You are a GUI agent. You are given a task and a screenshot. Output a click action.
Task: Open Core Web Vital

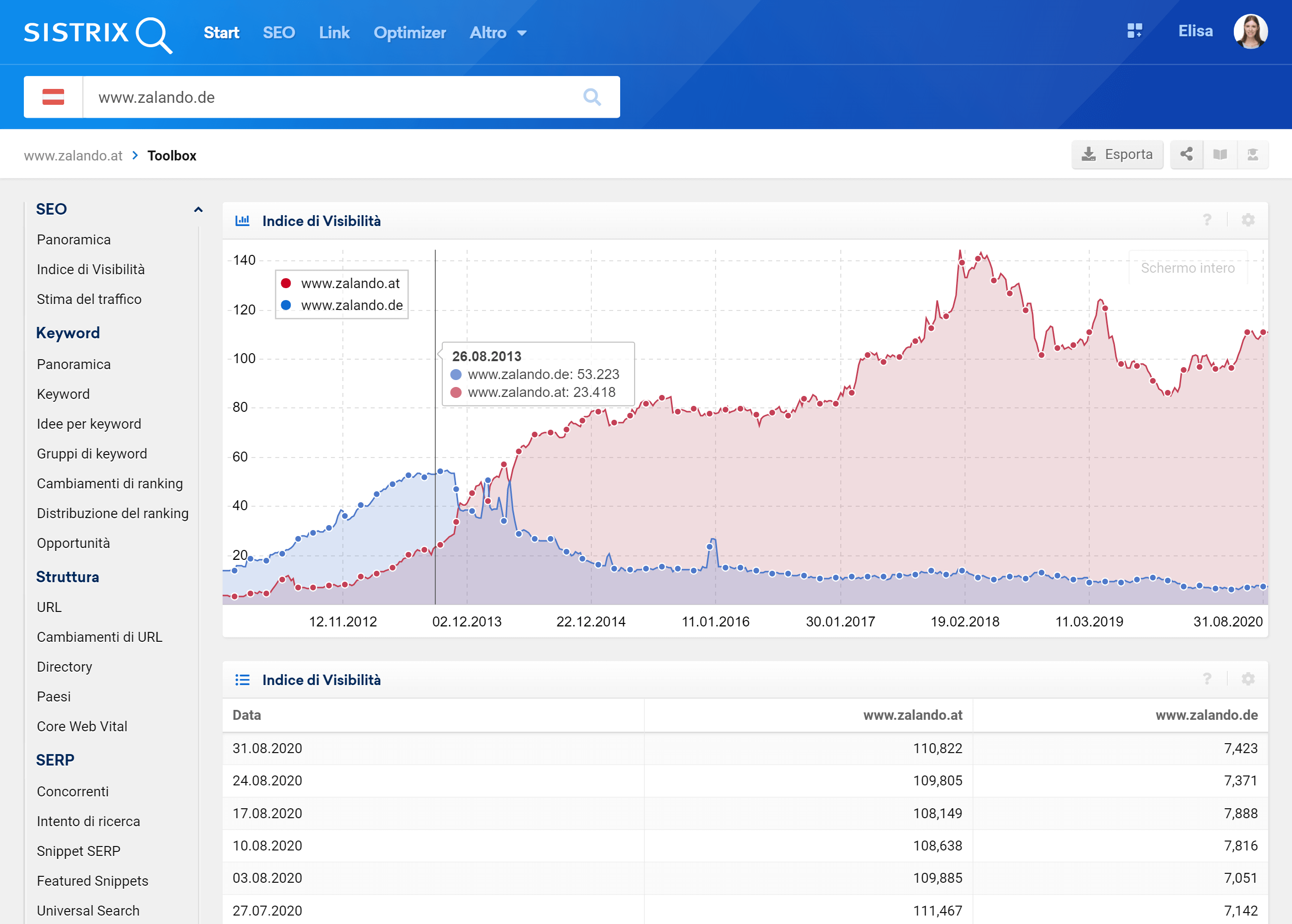click(82, 727)
